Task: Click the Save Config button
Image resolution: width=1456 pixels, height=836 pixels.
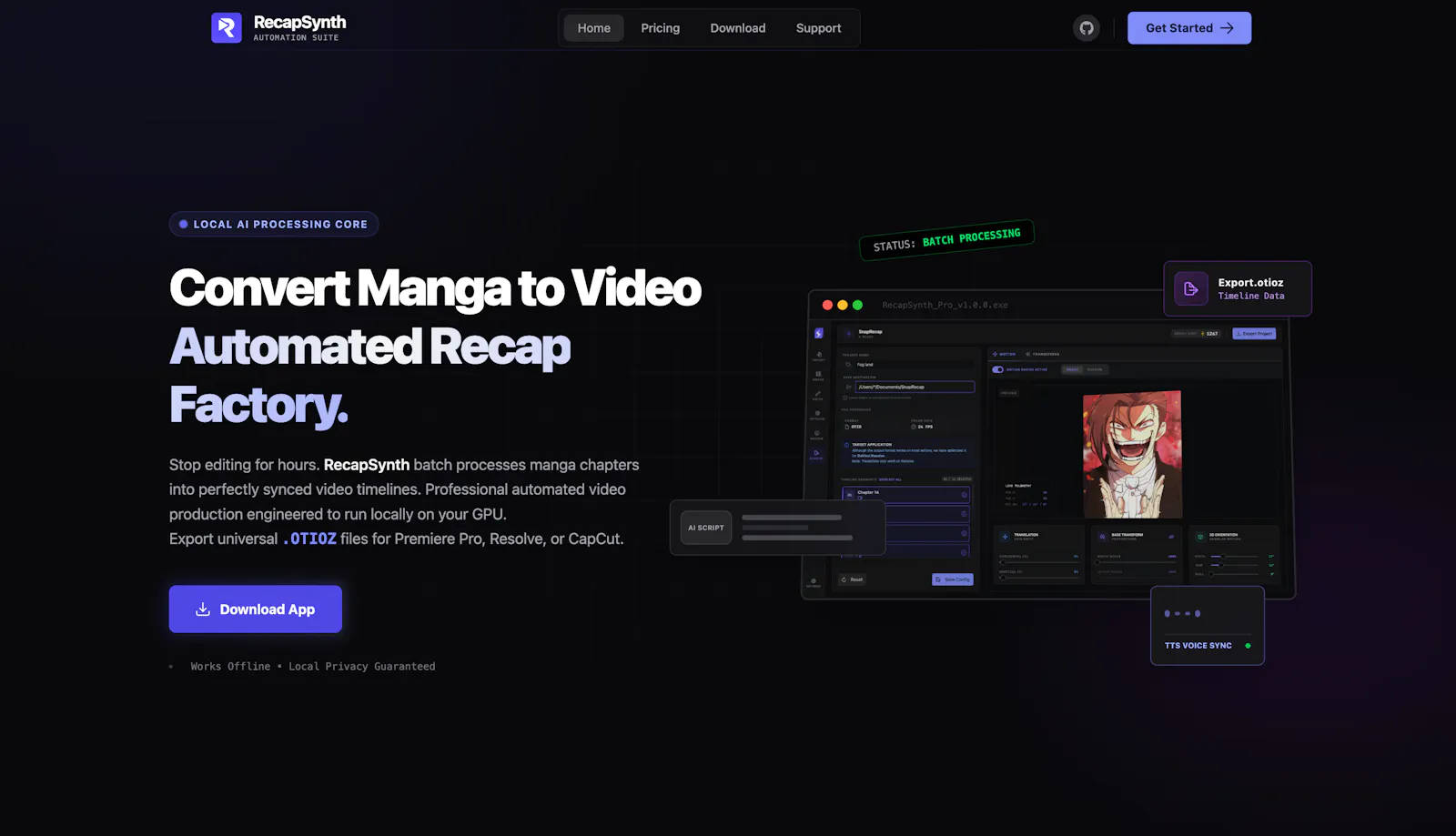Action: 953,579
